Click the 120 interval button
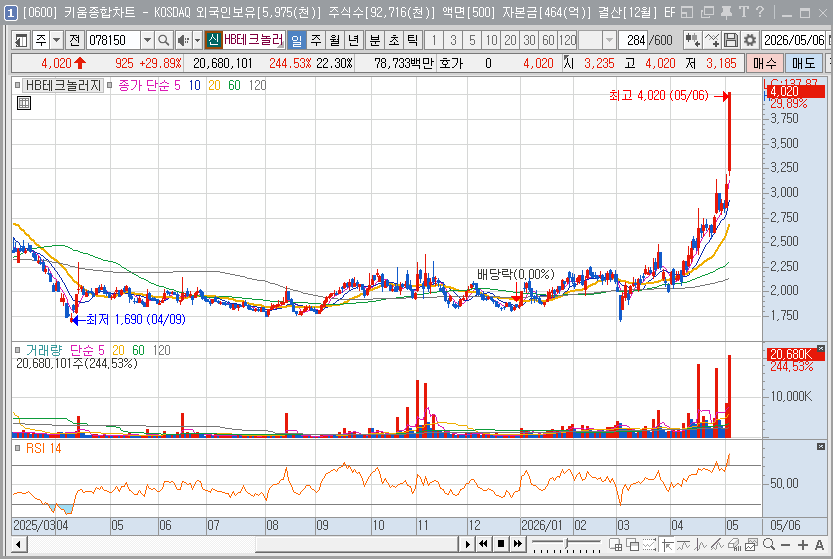The image size is (833, 559). pos(567,40)
